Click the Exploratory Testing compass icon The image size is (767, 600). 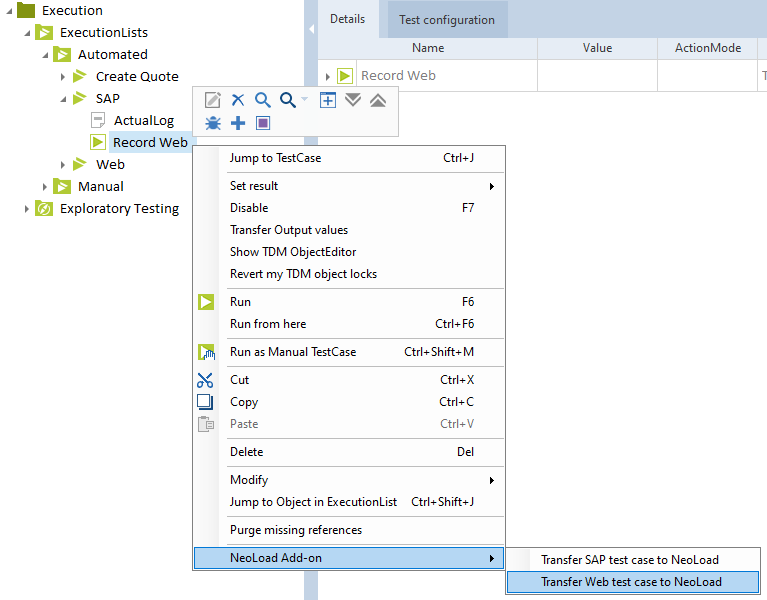(44, 208)
